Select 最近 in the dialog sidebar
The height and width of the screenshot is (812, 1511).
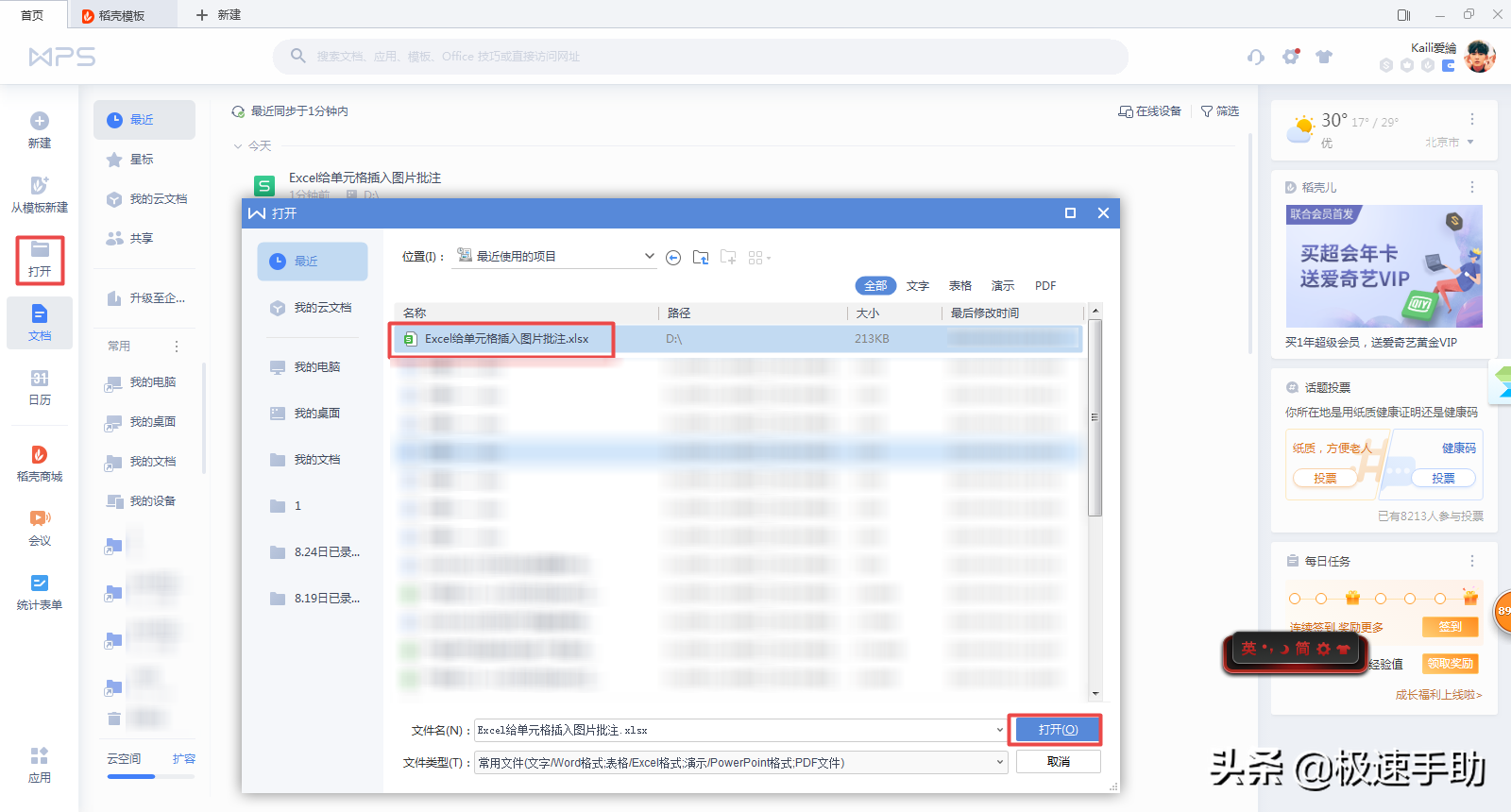[x=313, y=262]
